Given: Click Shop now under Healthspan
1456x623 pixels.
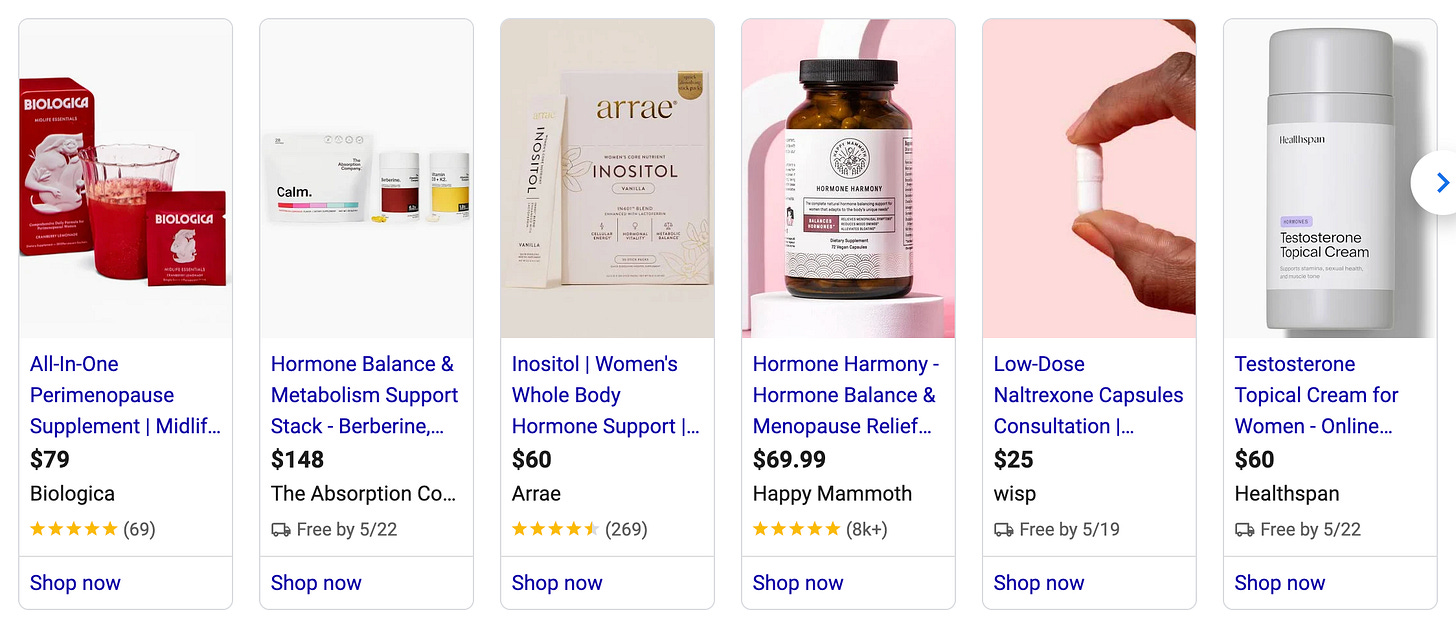Looking at the screenshot, I should pos(1280,583).
